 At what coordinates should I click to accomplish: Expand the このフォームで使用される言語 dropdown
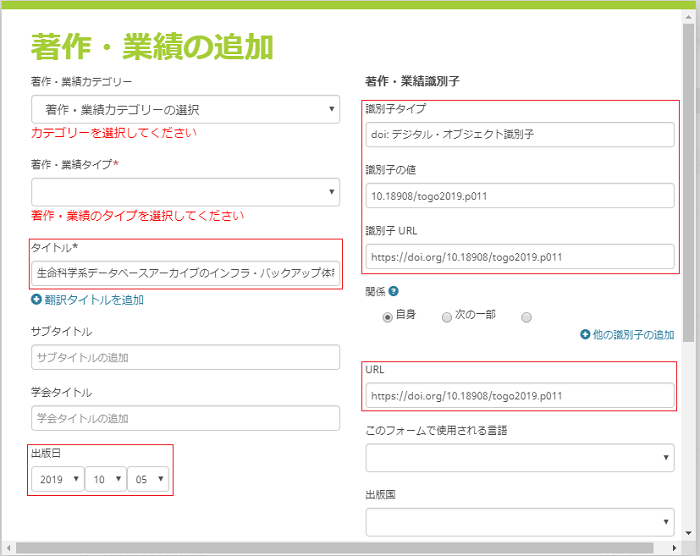pyautogui.click(x=519, y=458)
